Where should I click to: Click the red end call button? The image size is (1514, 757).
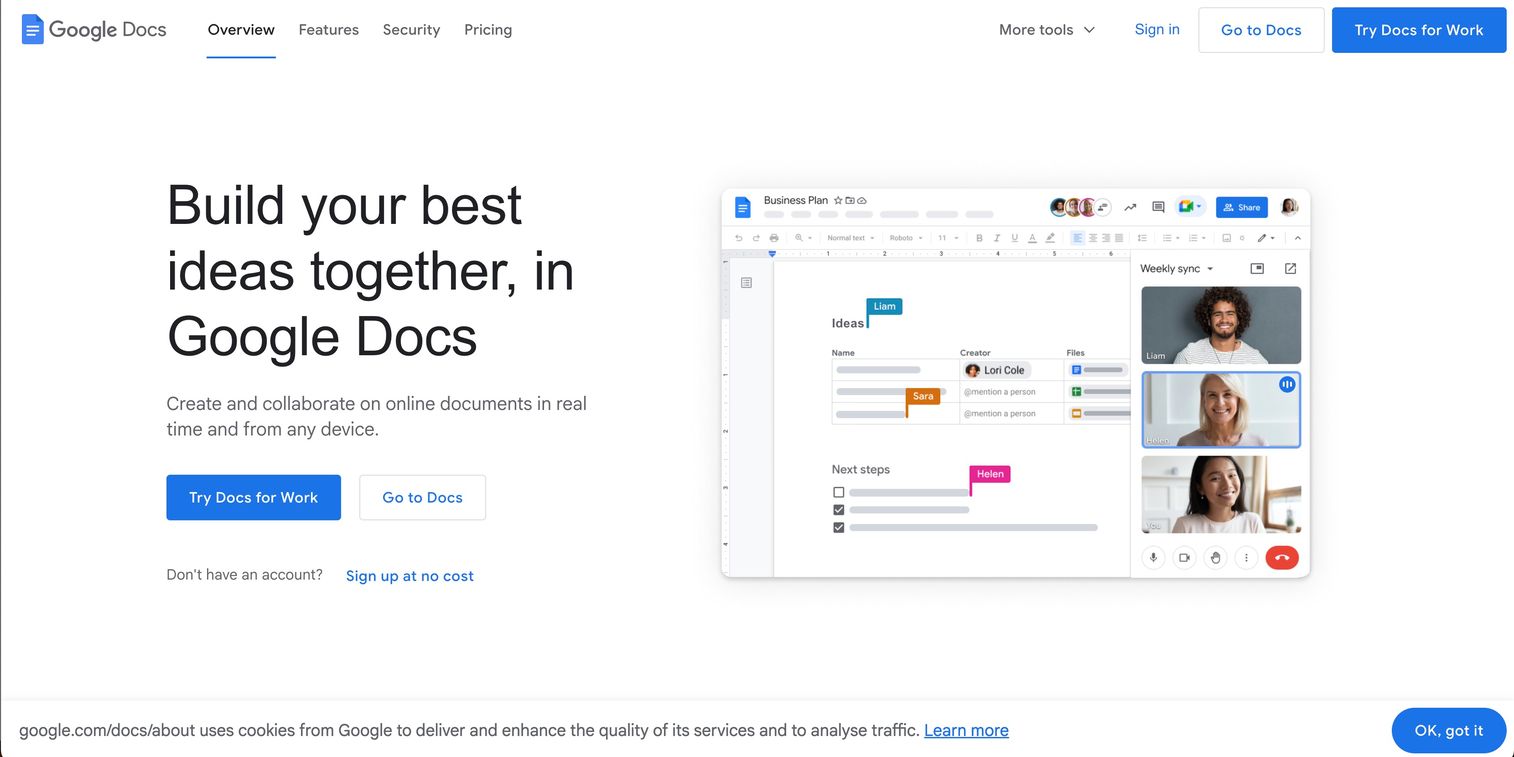(1282, 558)
